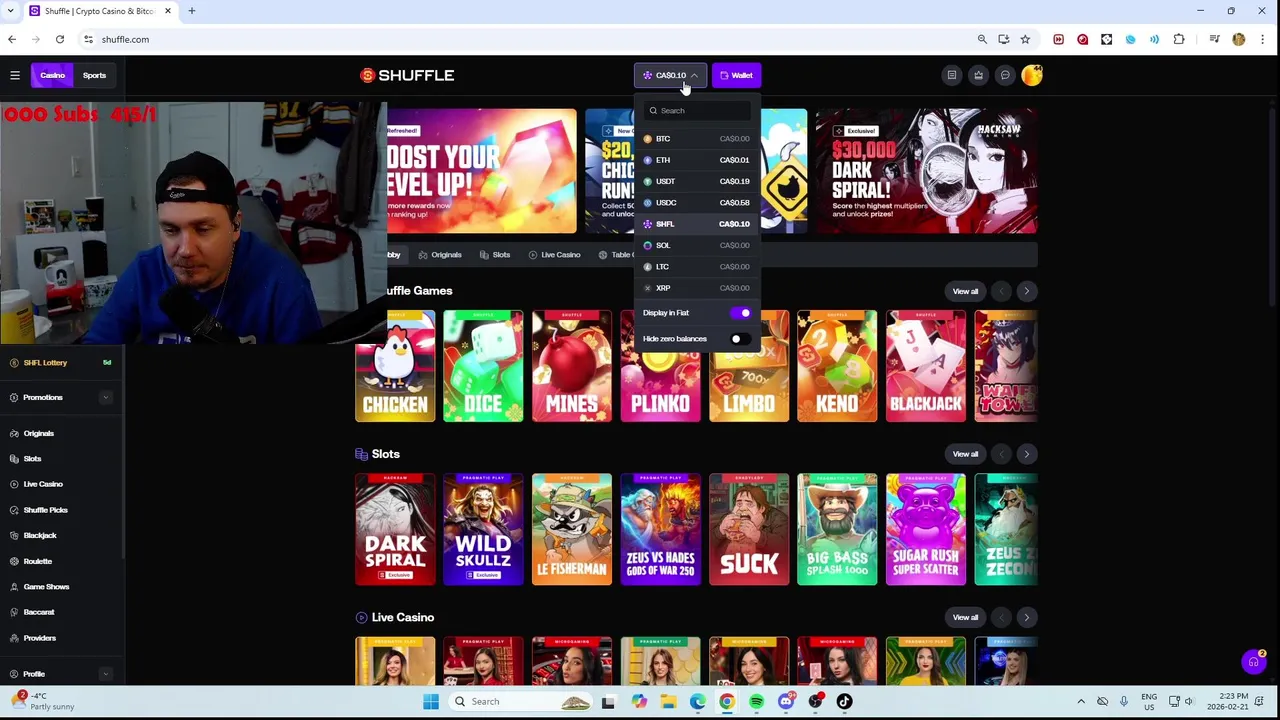Expand the Promotions sidebar section
This screenshot has height=720, width=1280.
click(x=105, y=397)
